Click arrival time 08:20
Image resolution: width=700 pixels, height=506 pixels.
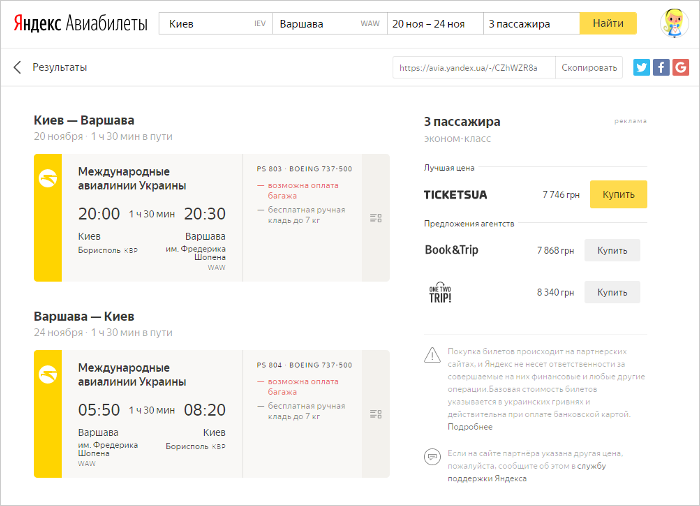pos(204,410)
